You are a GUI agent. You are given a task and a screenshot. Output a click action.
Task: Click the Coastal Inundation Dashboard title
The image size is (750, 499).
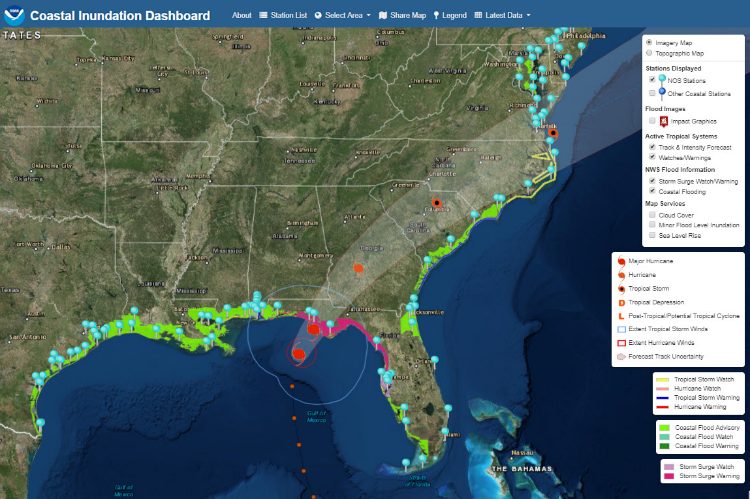pyautogui.click(x=120, y=16)
